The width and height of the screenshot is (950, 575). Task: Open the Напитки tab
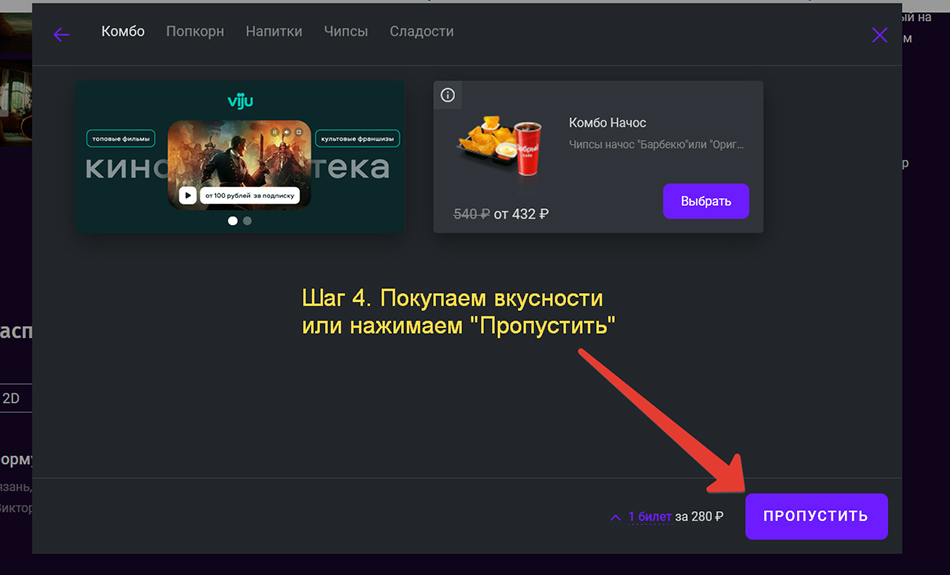274,32
